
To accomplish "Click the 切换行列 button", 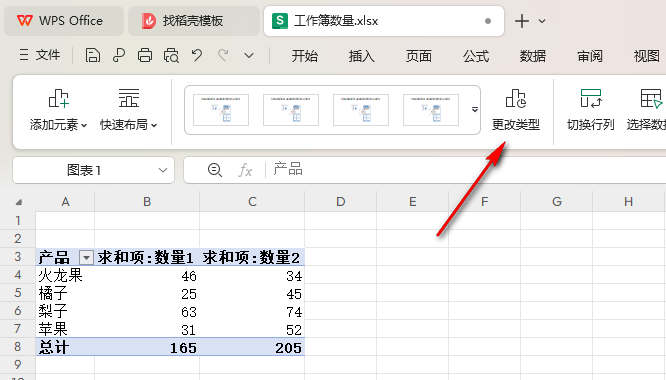I will pos(590,110).
